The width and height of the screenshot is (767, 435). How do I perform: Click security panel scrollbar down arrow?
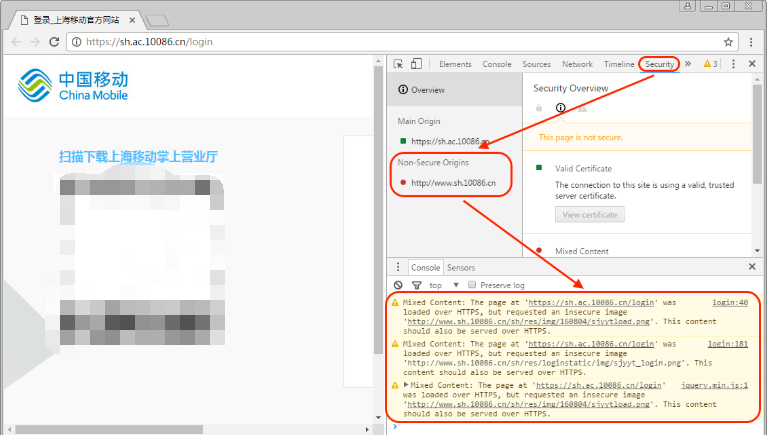click(x=757, y=251)
